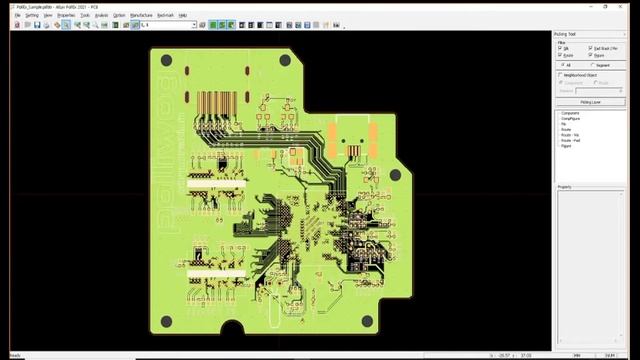This screenshot has height=360, width=640.
Task: Toggle the Route filter checkbox
Action: point(560,55)
